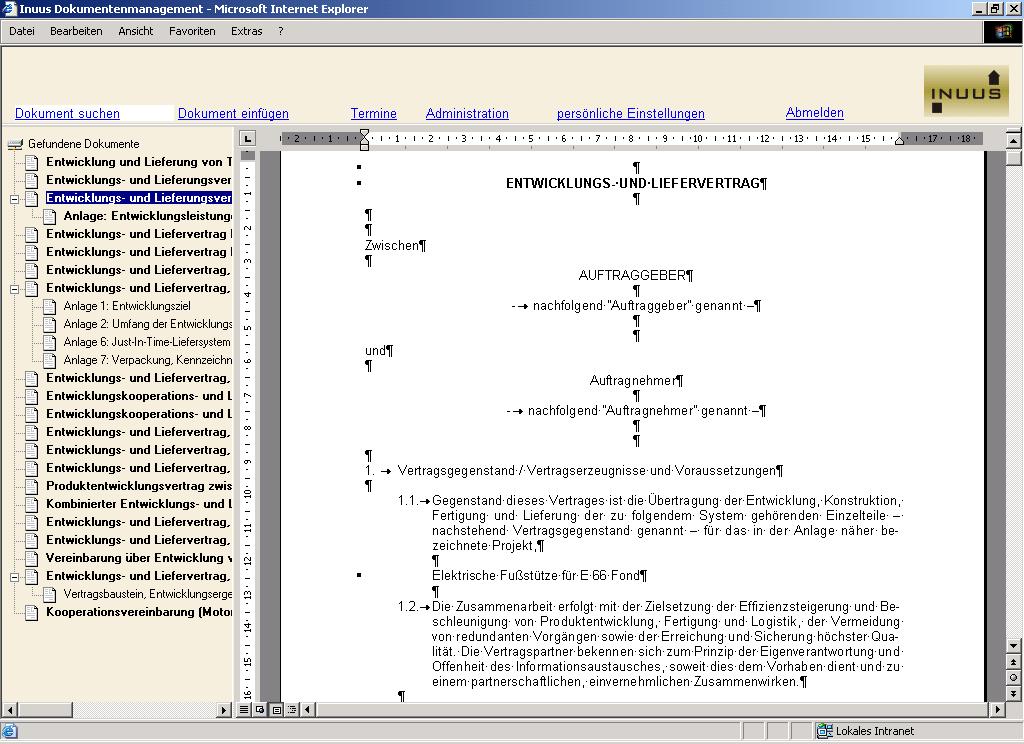Click the document vertical scroll up arrow
1024x744 pixels.
1013,140
